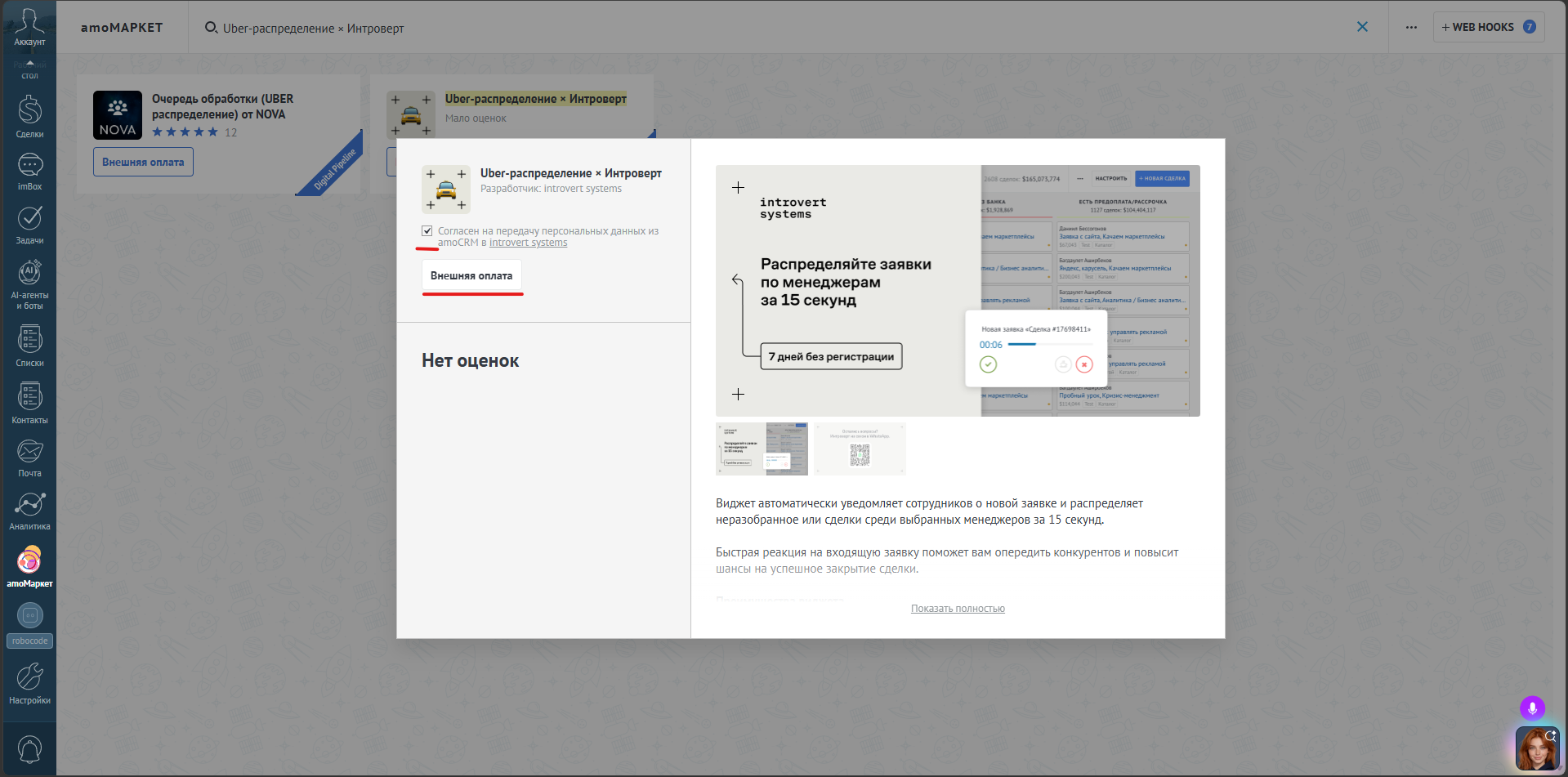
Task: Open Аналитика section
Action: tap(29, 511)
